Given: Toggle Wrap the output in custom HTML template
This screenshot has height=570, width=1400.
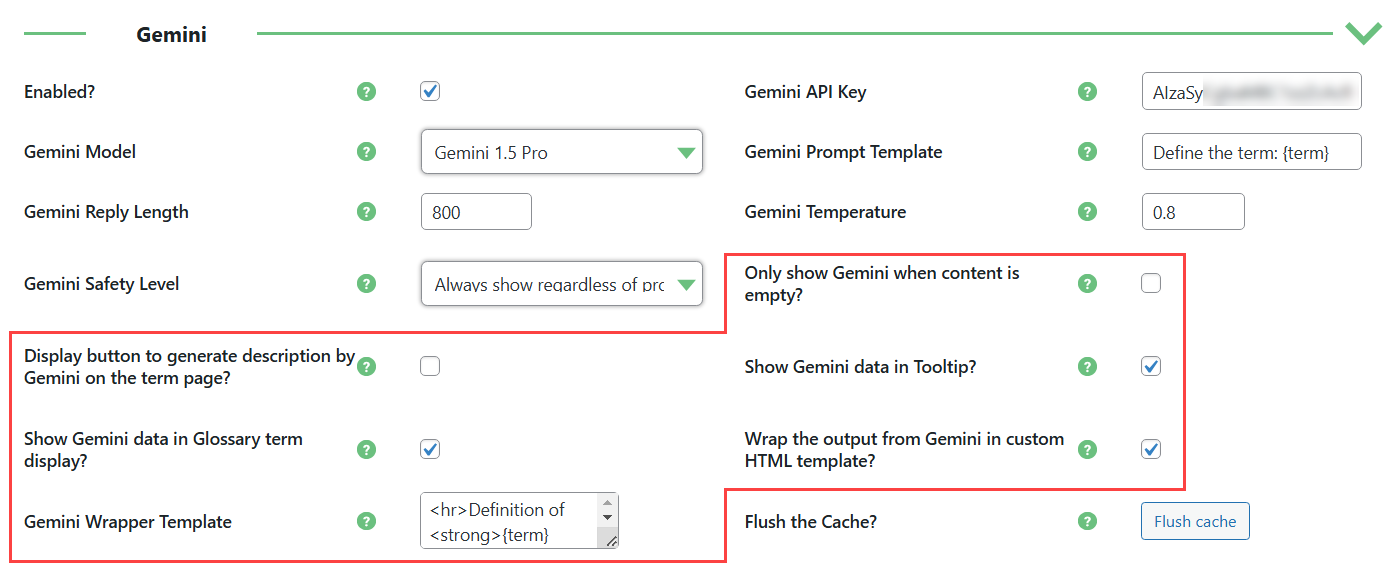Looking at the screenshot, I should tap(1151, 449).
